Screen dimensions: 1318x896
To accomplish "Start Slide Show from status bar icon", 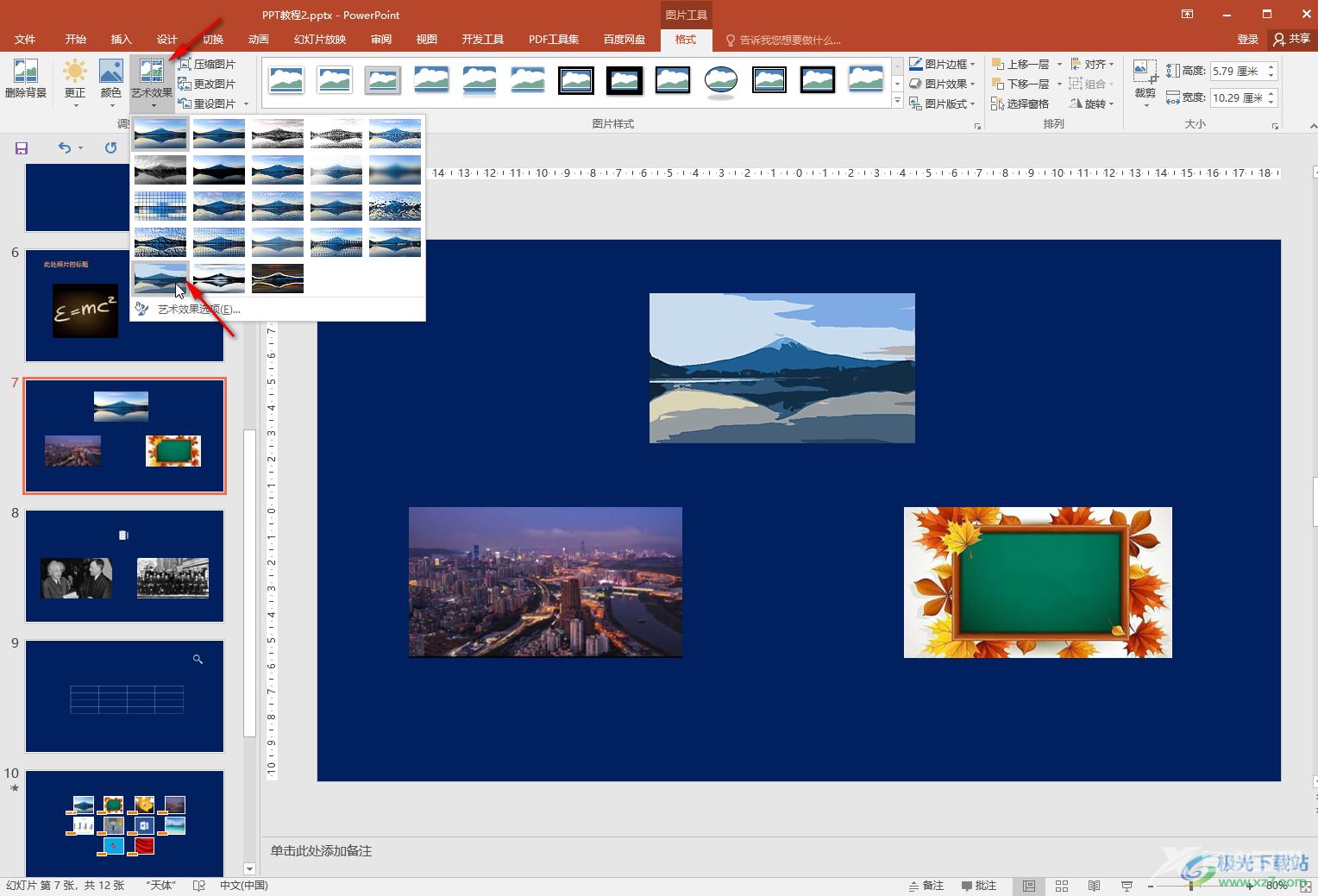I will pyautogui.click(x=1127, y=886).
